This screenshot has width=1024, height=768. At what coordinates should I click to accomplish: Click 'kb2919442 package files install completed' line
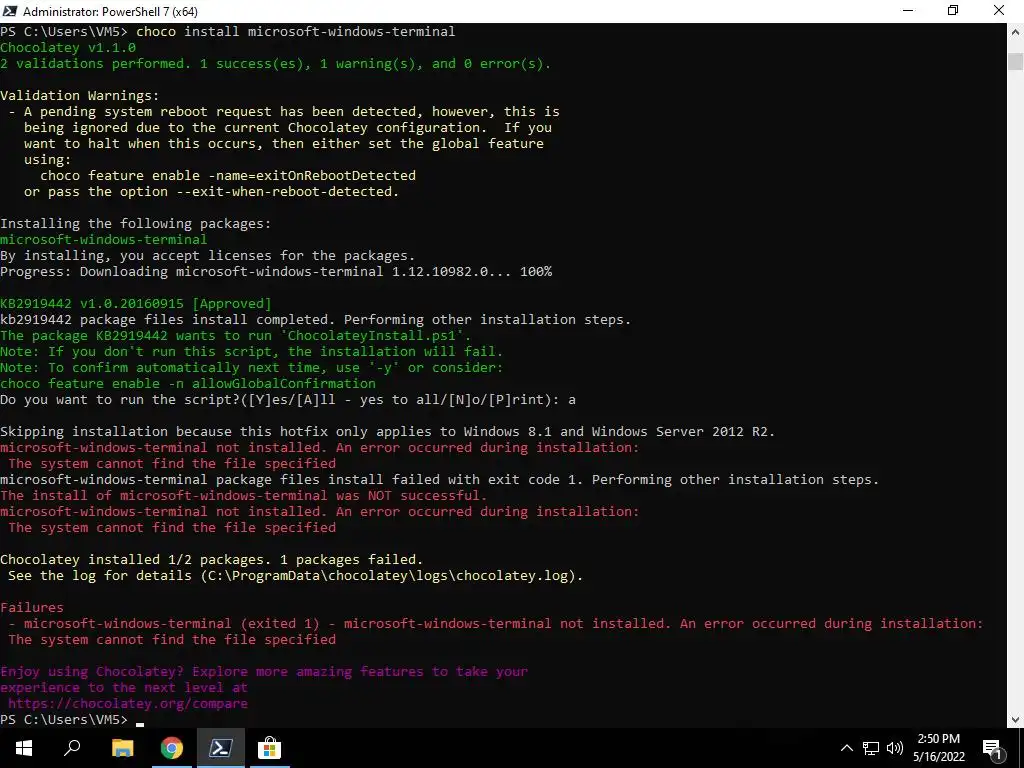(316, 319)
